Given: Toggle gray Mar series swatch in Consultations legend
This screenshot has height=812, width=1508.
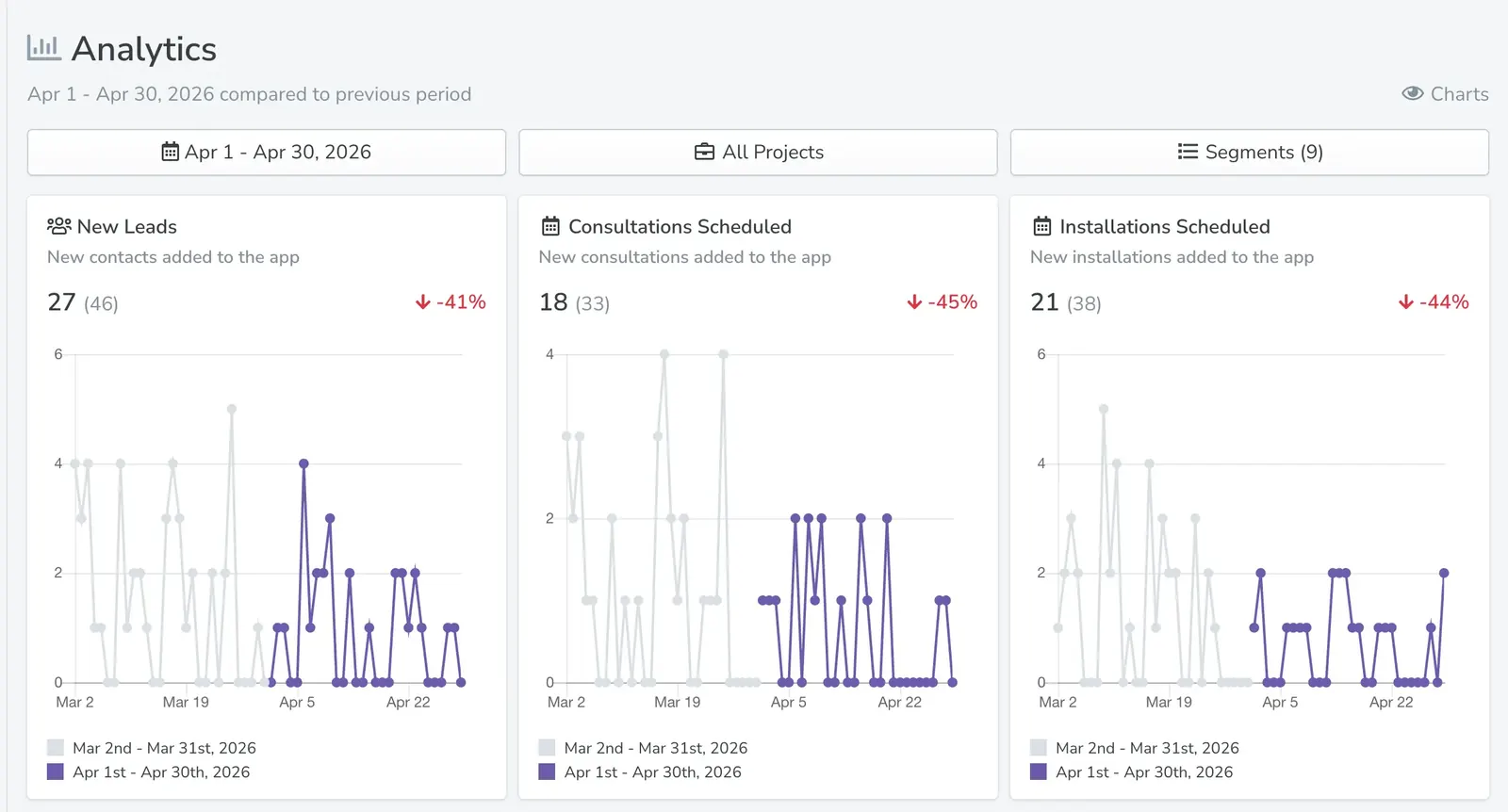Looking at the screenshot, I should [x=547, y=748].
